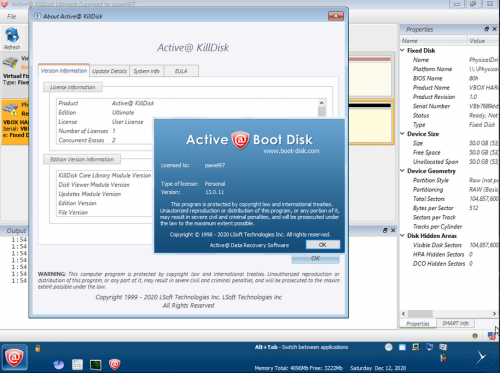Select the DCO Hidden Sectors property row
Screen dimensions: 500x373
pos(449,264)
